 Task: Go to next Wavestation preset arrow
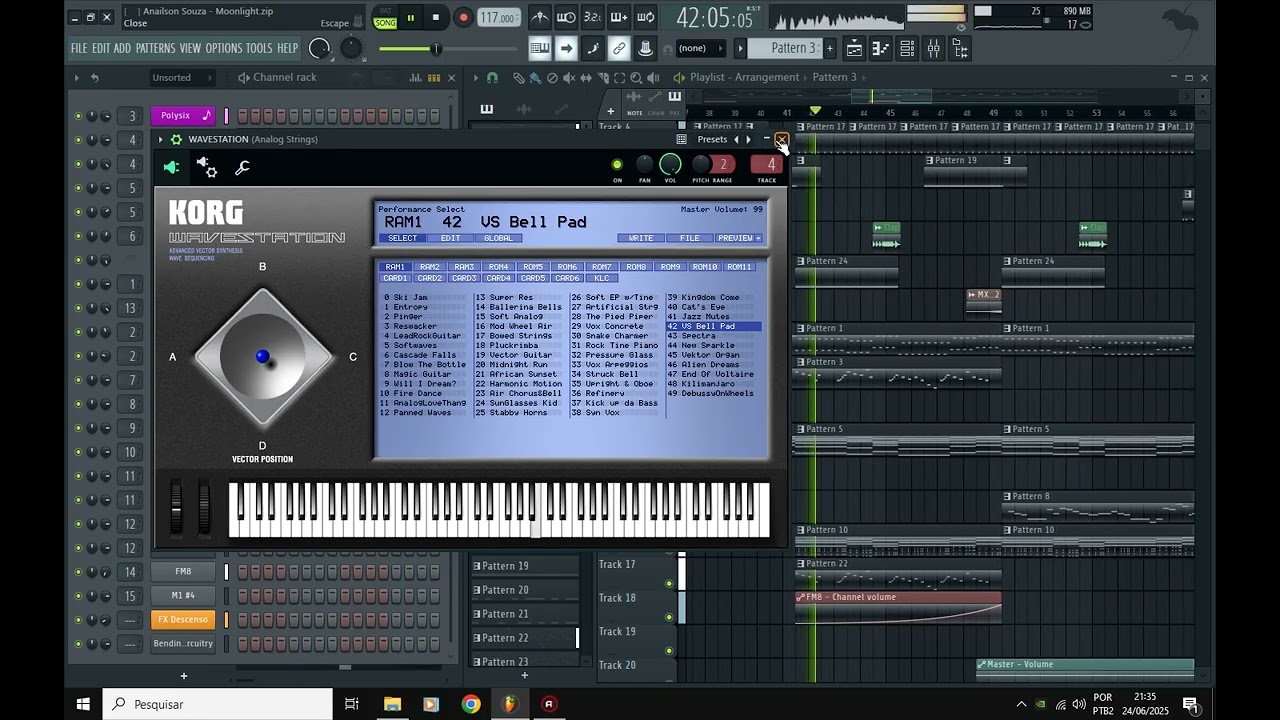(748, 139)
